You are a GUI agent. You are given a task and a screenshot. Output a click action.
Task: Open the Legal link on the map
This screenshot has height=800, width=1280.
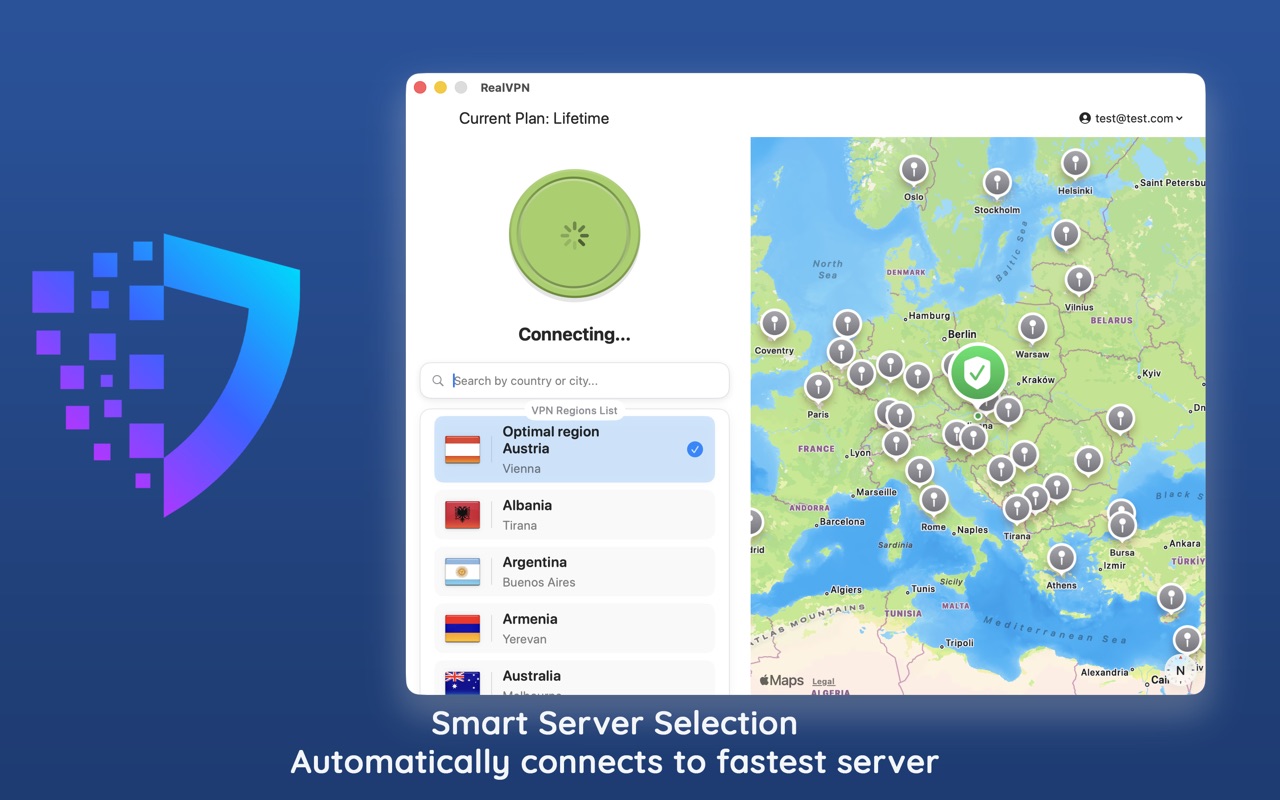[x=823, y=681]
